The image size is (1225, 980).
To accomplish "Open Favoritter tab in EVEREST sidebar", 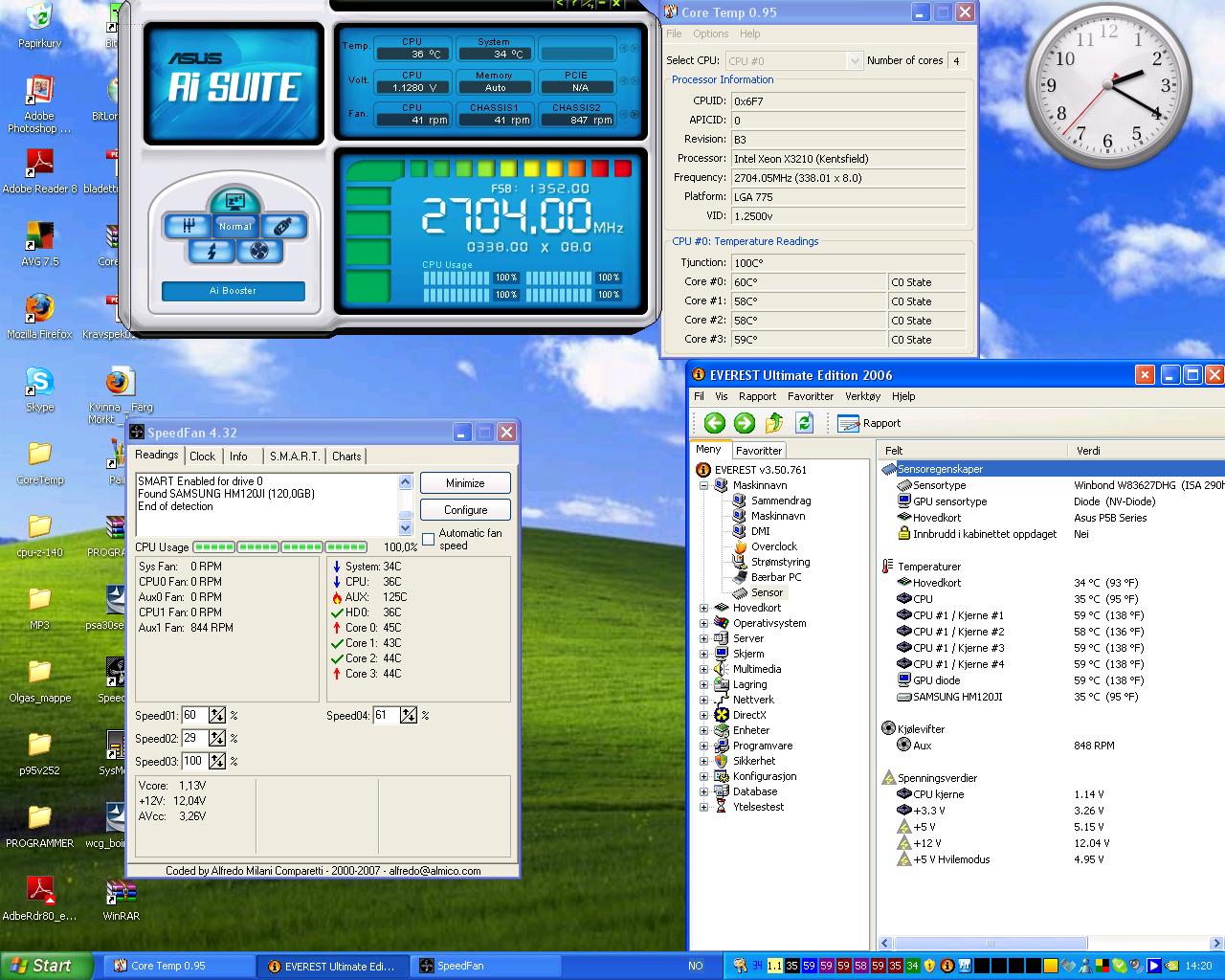I will coord(759,450).
